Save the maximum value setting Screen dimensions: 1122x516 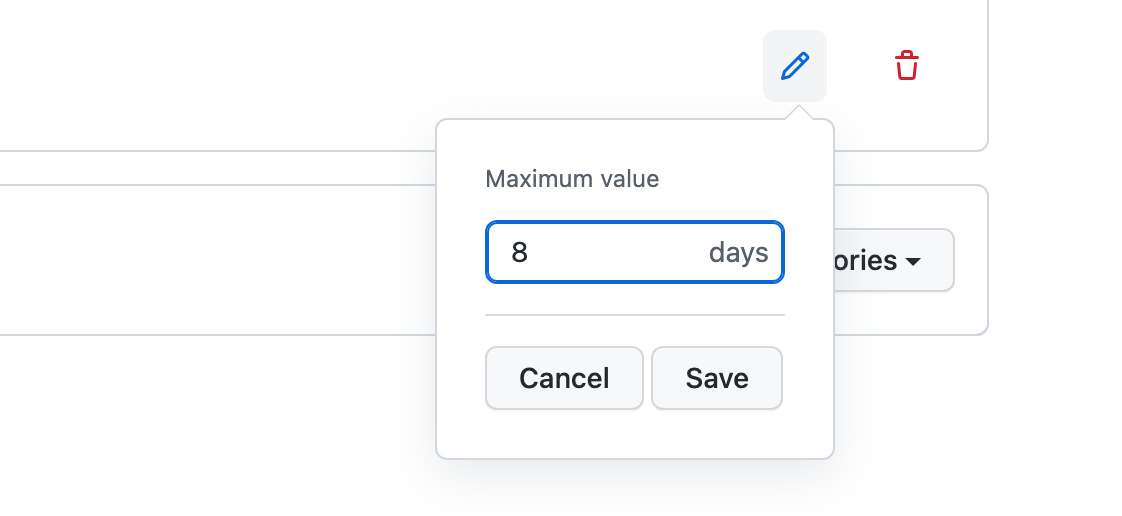pos(716,378)
